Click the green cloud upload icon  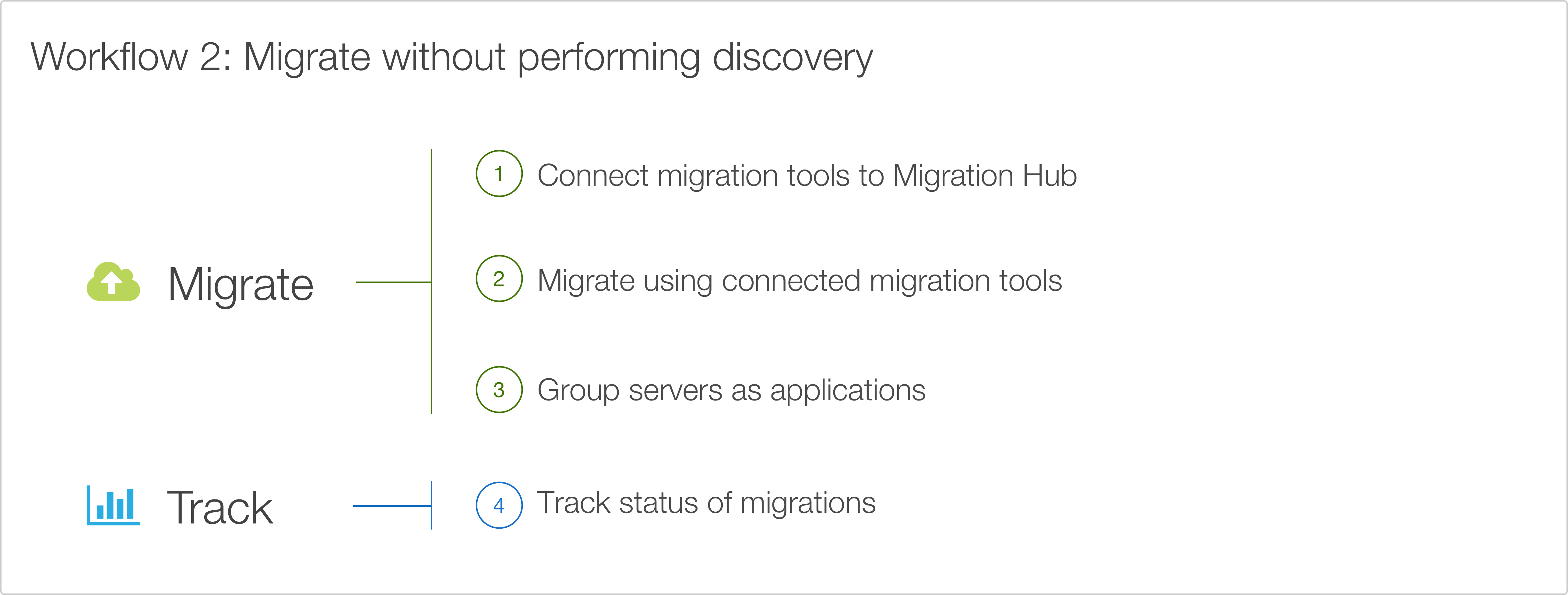[113, 282]
